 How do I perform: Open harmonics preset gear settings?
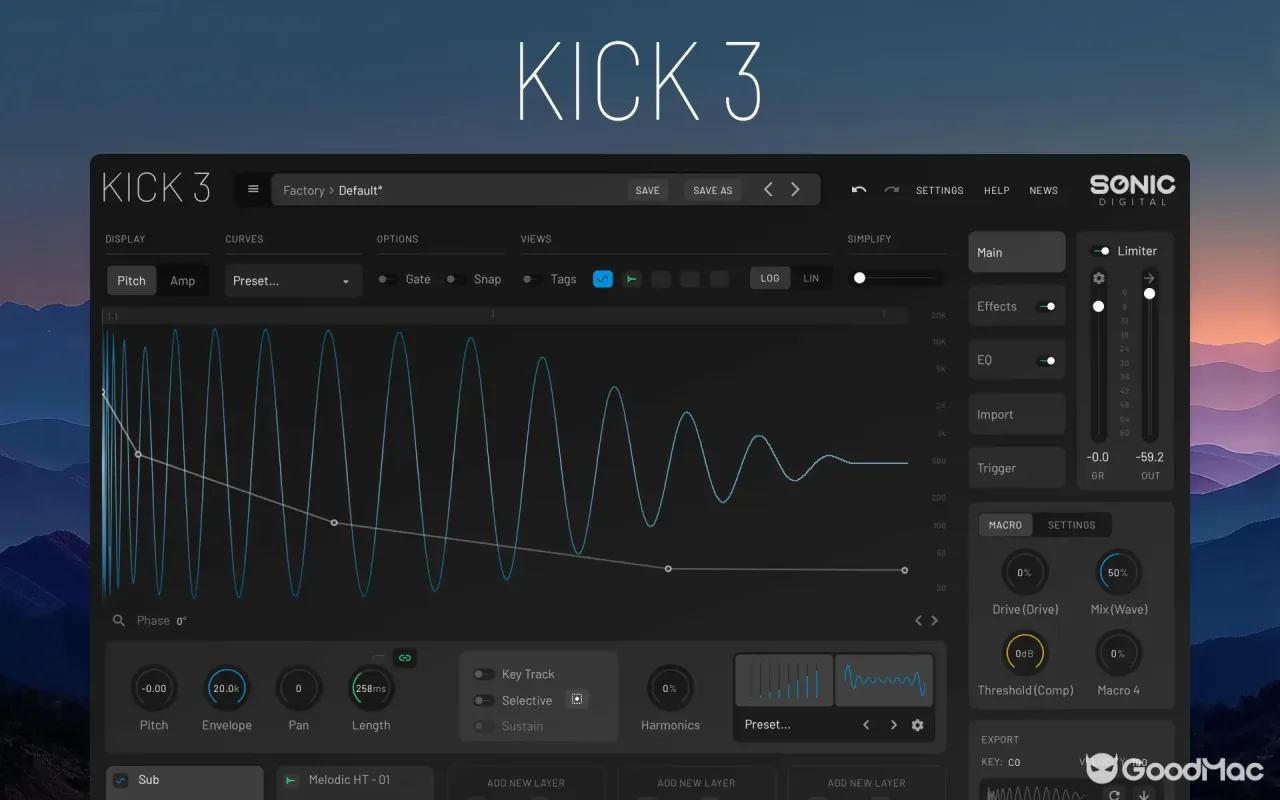[917, 725]
